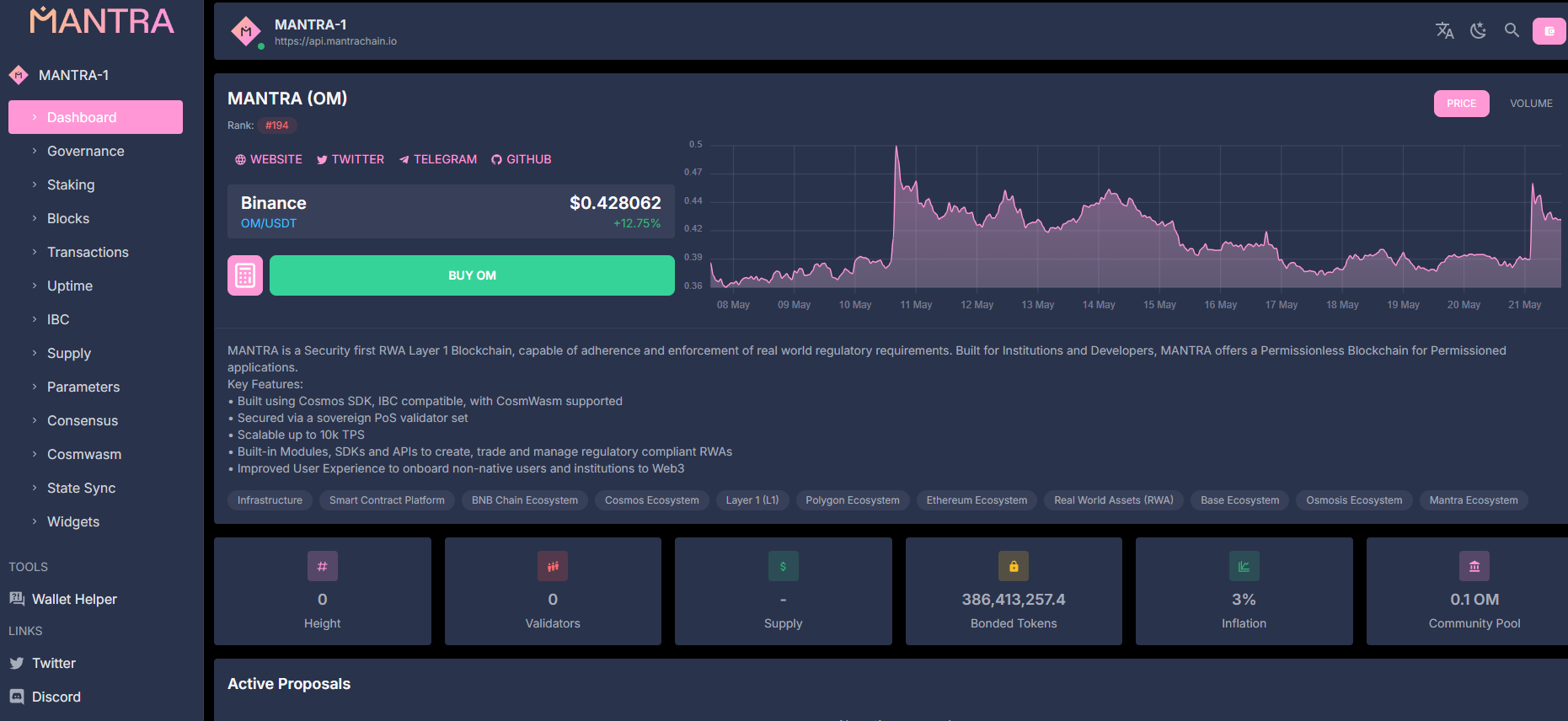Screen dimensions: 1568x721
Task: Open Widgets menu item
Action: coord(95,521)
